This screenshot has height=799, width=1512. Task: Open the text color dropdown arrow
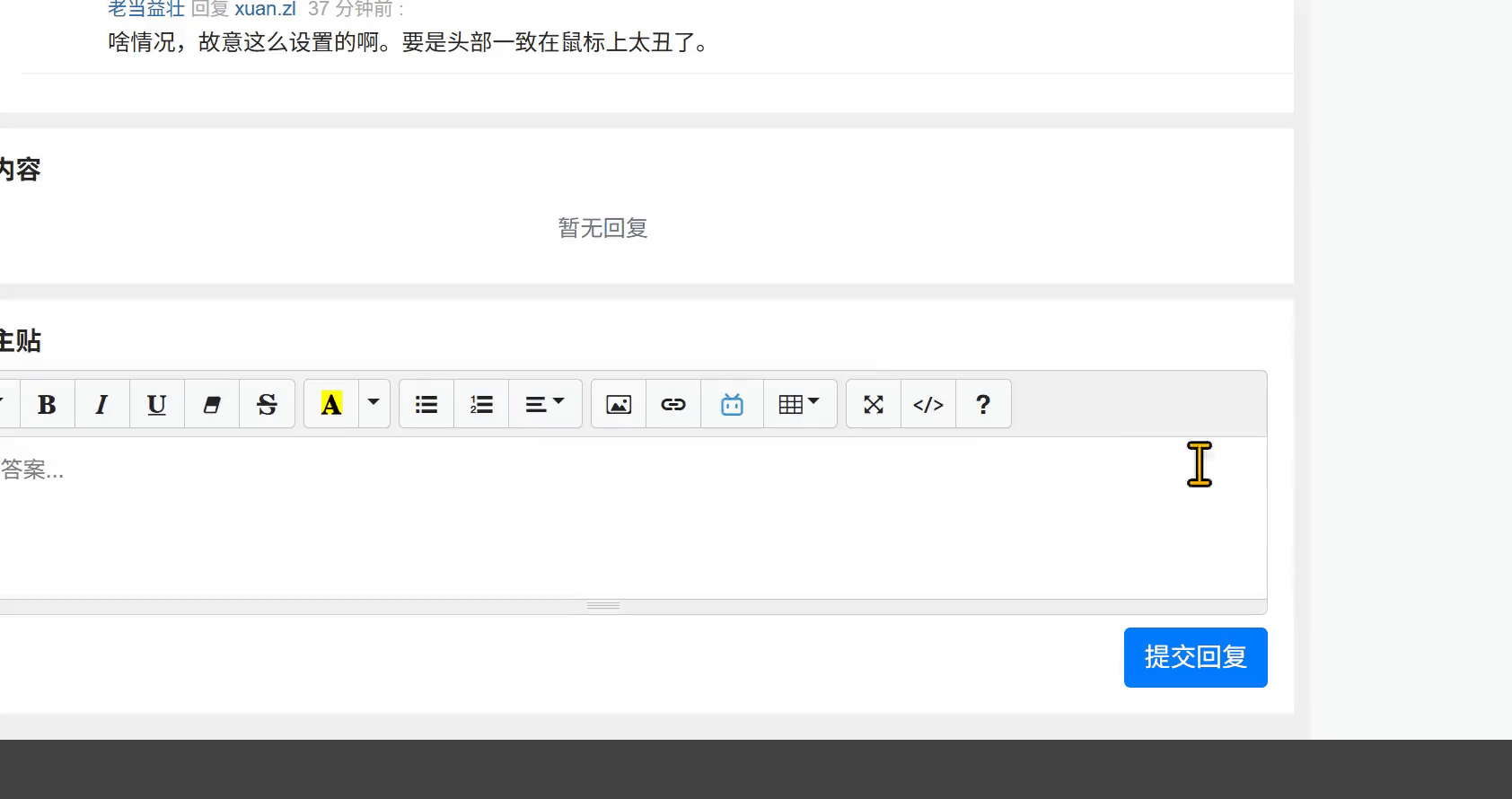click(374, 403)
